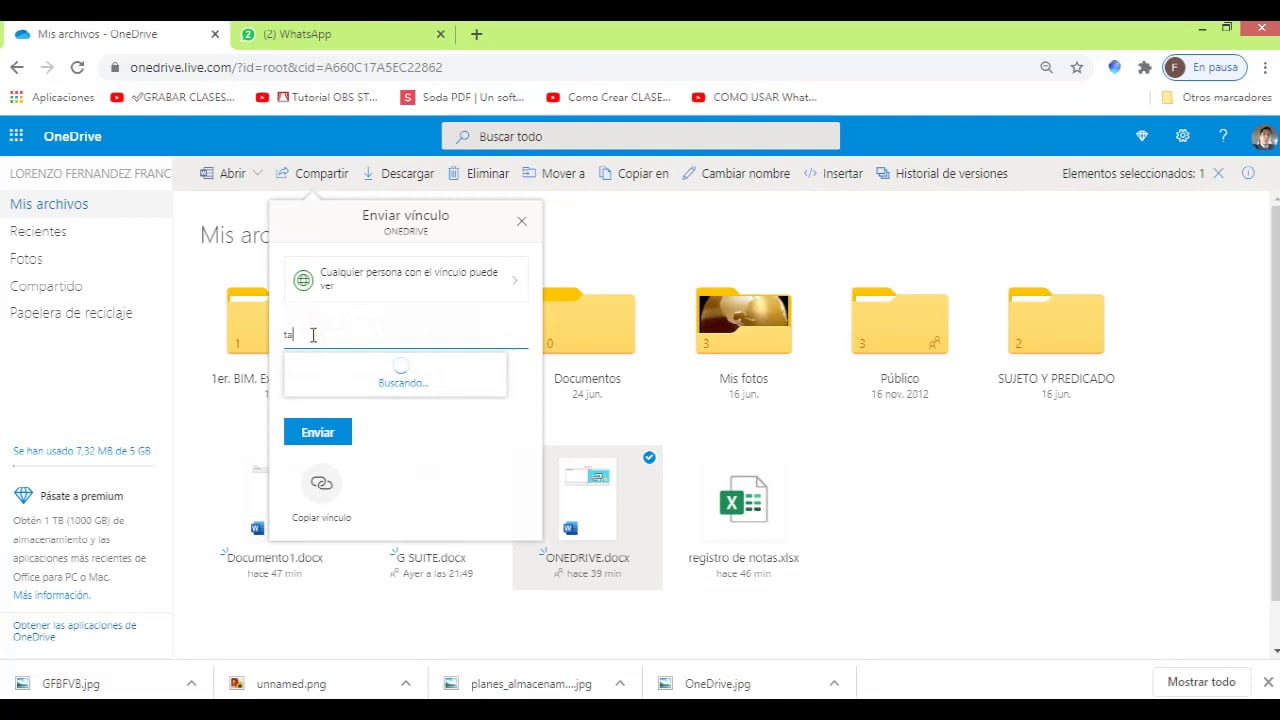Open the account profile picture
1280x720 pixels.
pos(1264,136)
